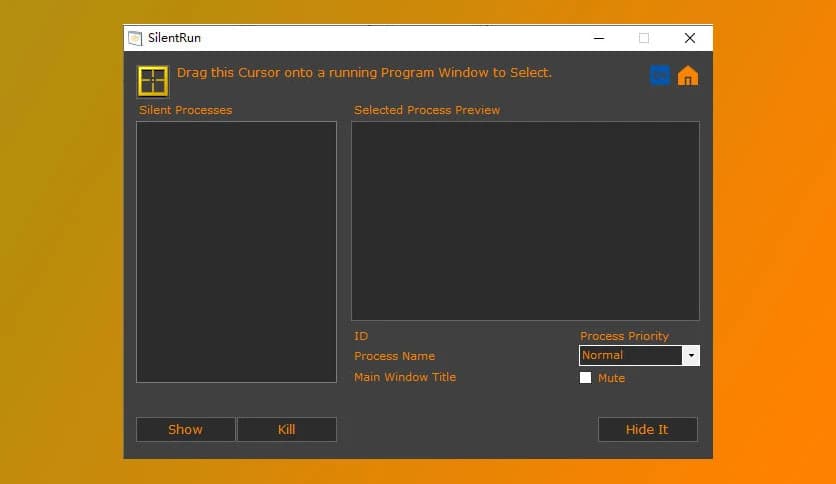
Task: Click the Process Priority label
Action: point(624,336)
